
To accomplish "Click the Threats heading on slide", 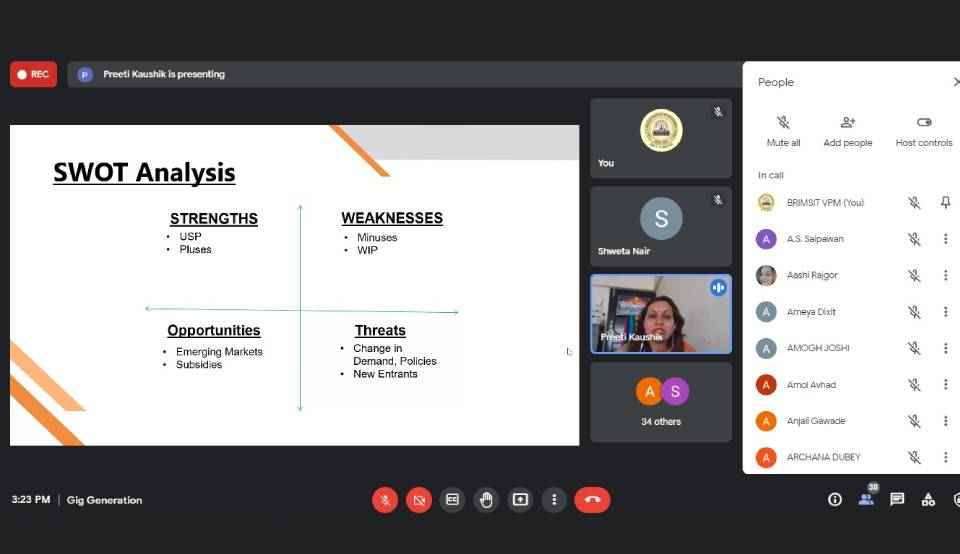I will point(380,331).
